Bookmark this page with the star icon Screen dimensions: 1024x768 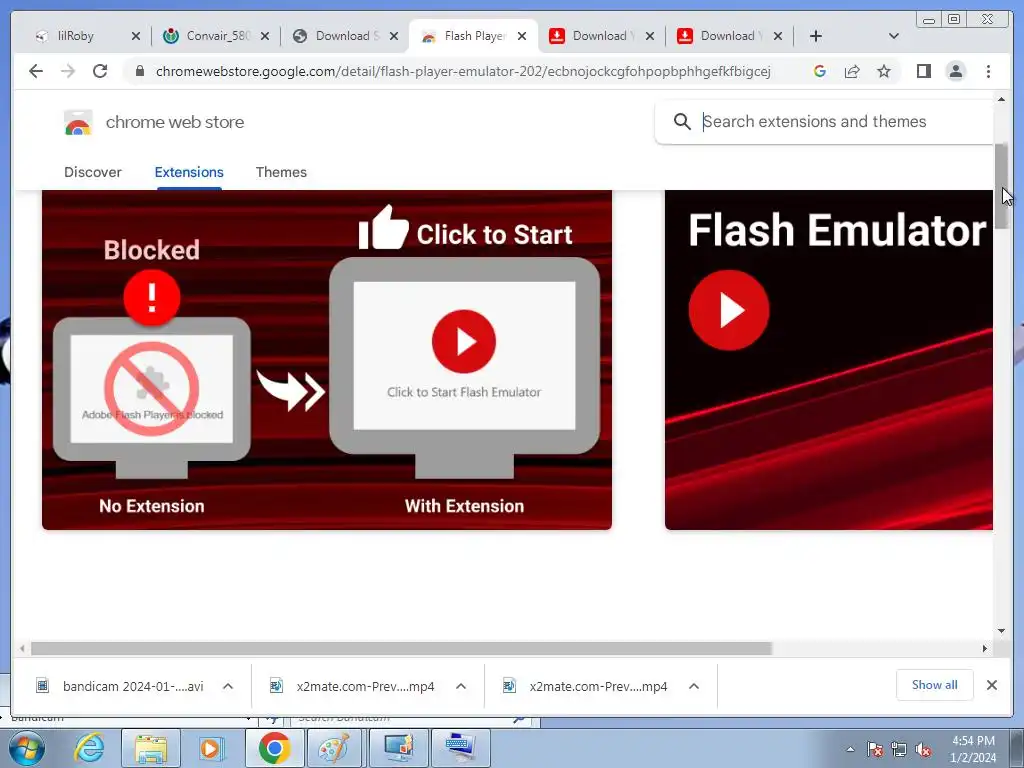884,71
